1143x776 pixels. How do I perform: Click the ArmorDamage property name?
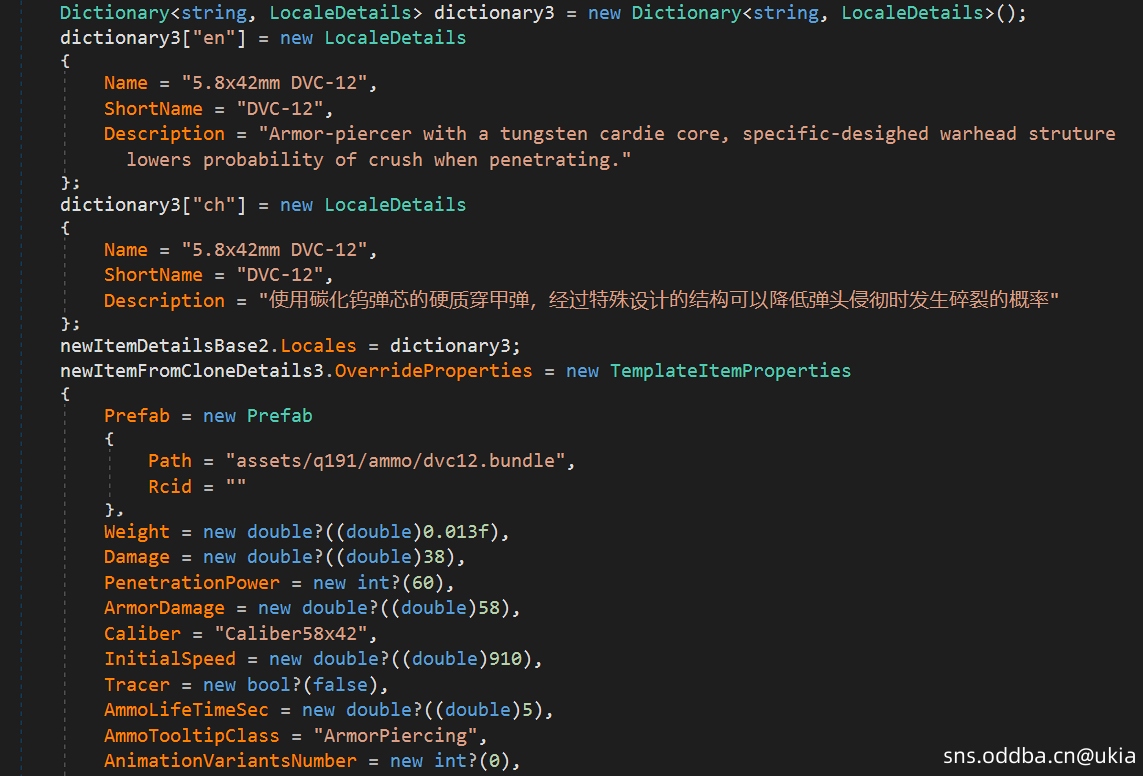pos(164,608)
